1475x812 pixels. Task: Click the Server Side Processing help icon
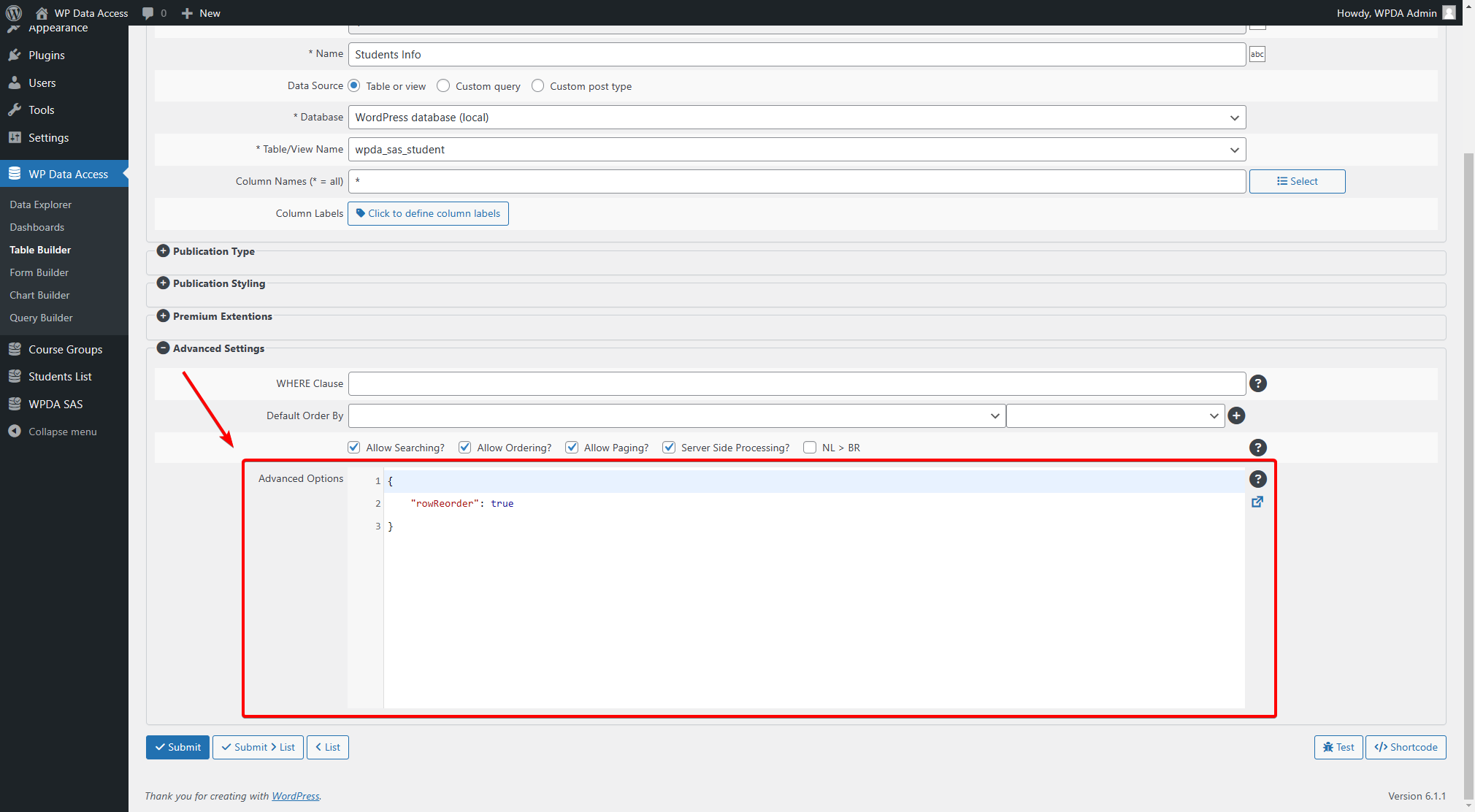[x=1258, y=447]
